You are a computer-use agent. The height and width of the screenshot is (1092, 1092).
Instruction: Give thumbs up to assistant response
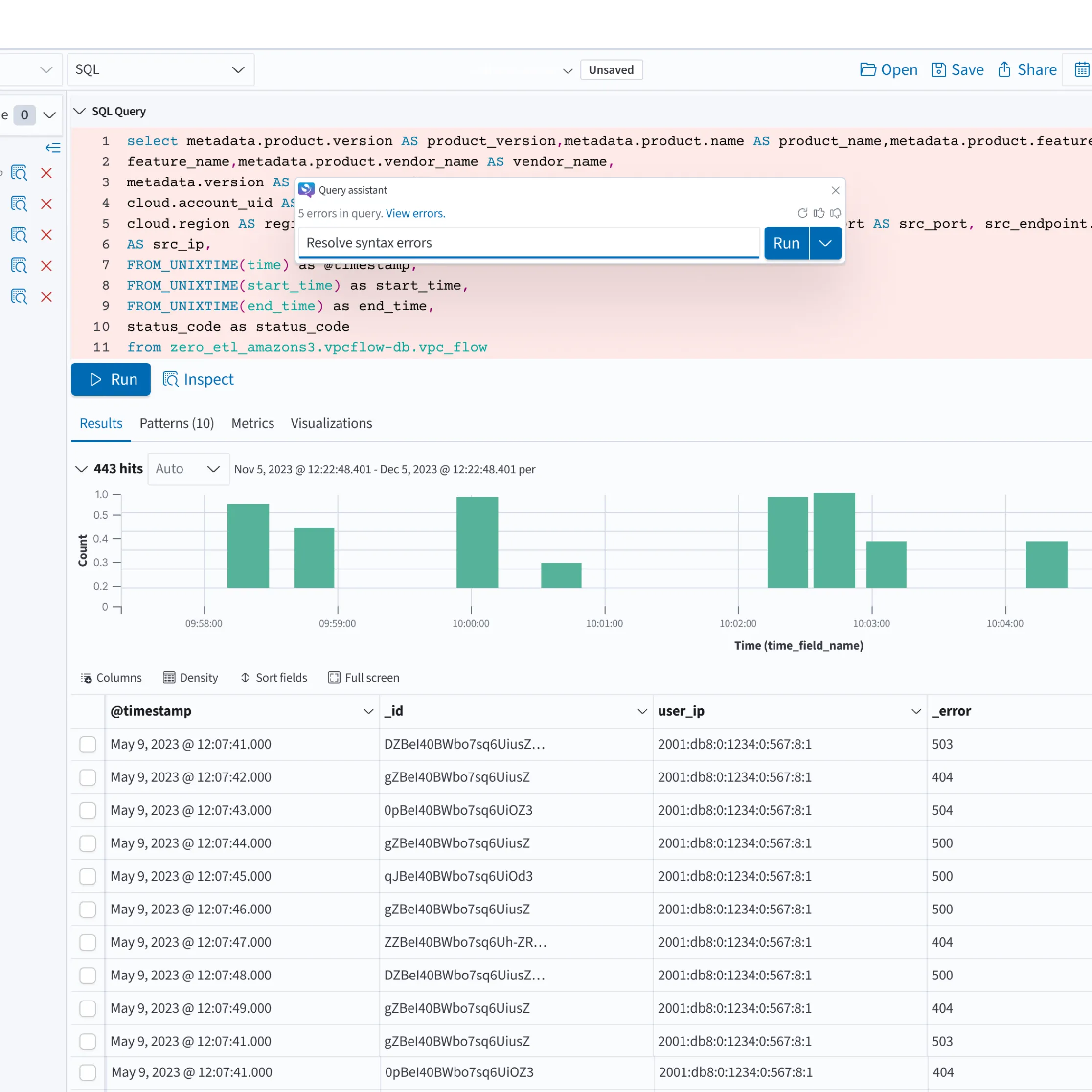[x=819, y=213]
